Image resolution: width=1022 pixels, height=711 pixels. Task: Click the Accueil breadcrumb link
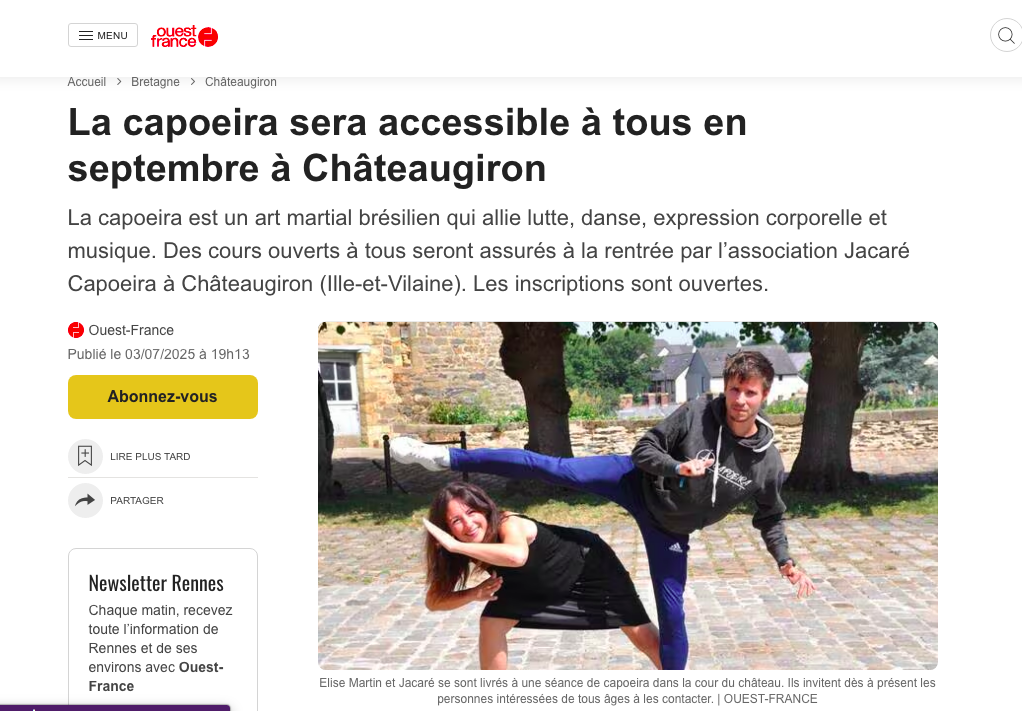coord(87,81)
